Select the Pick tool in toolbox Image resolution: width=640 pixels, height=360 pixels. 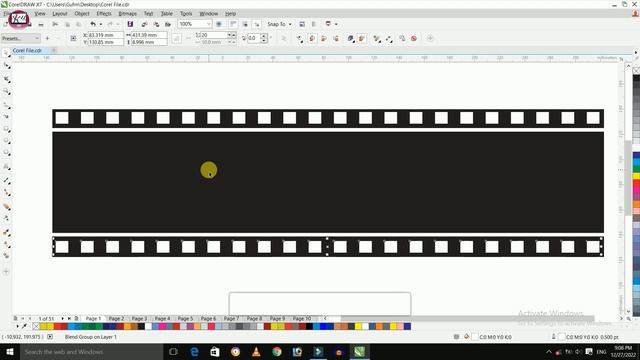[x=7, y=53]
